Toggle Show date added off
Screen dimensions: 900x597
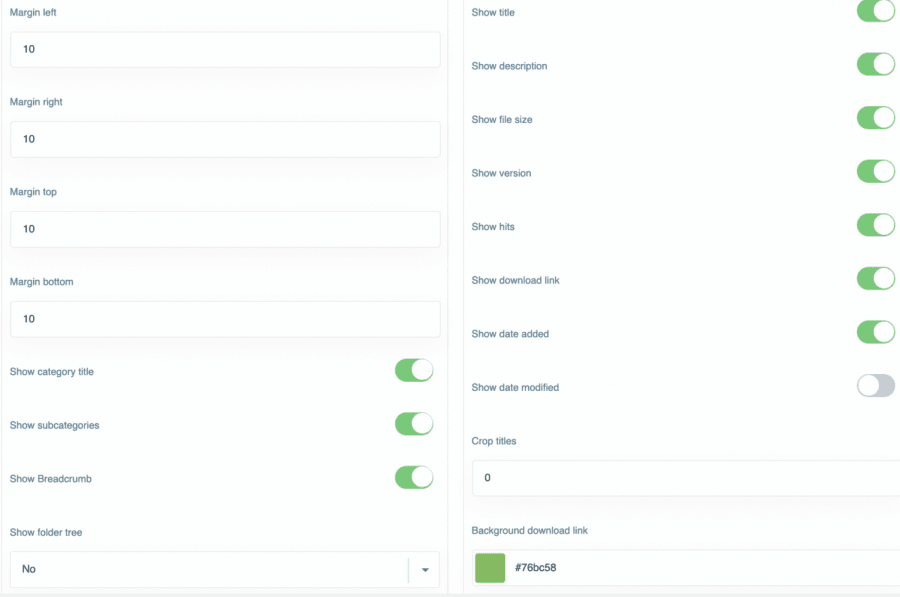(875, 333)
